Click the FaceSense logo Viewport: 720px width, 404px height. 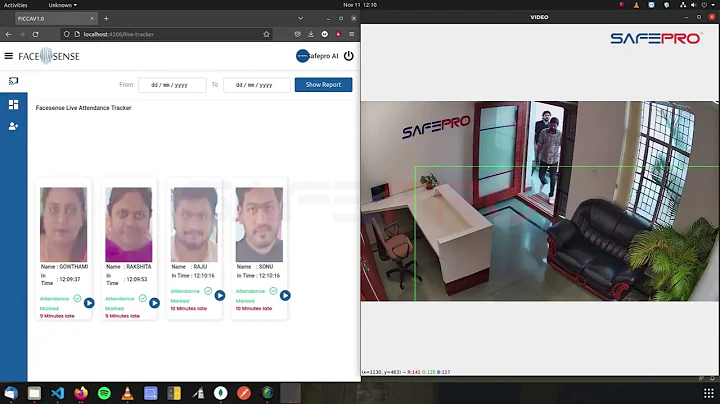coord(49,56)
